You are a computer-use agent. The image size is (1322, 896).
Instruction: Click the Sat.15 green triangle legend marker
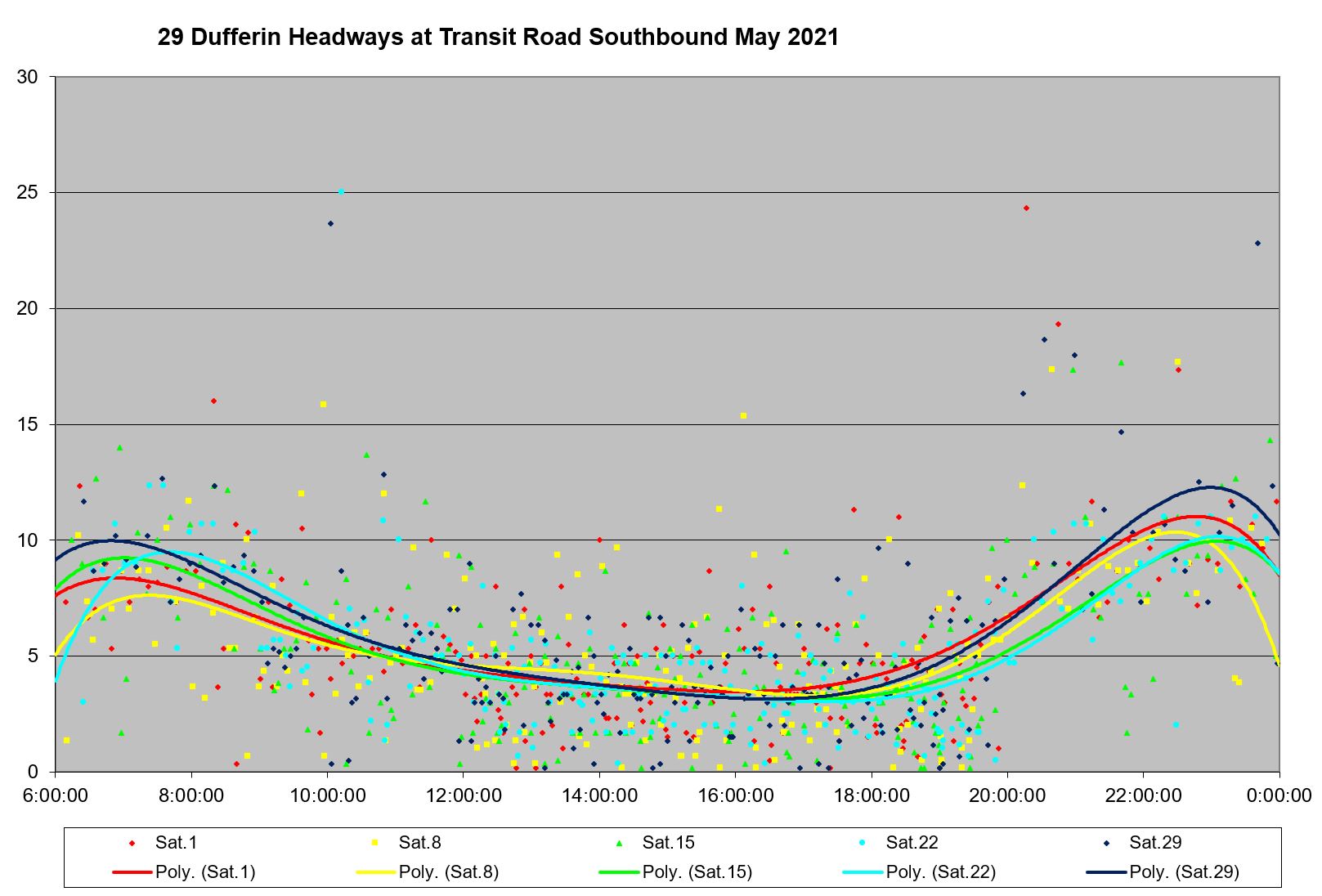point(619,843)
